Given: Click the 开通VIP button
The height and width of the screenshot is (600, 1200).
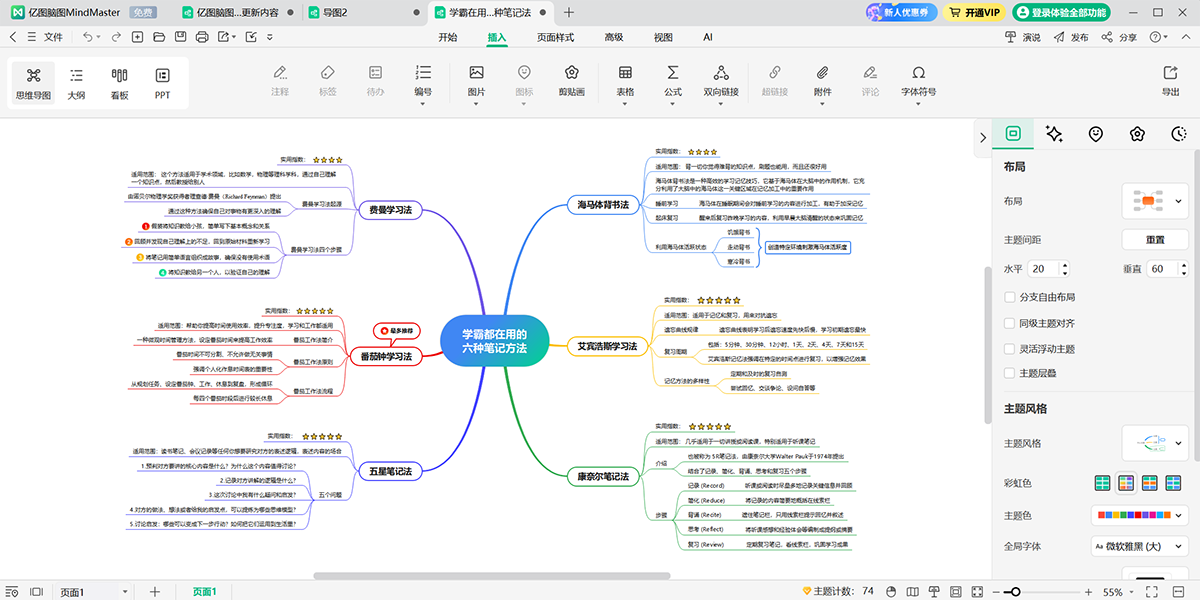Looking at the screenshot, I should click(973, 13).
